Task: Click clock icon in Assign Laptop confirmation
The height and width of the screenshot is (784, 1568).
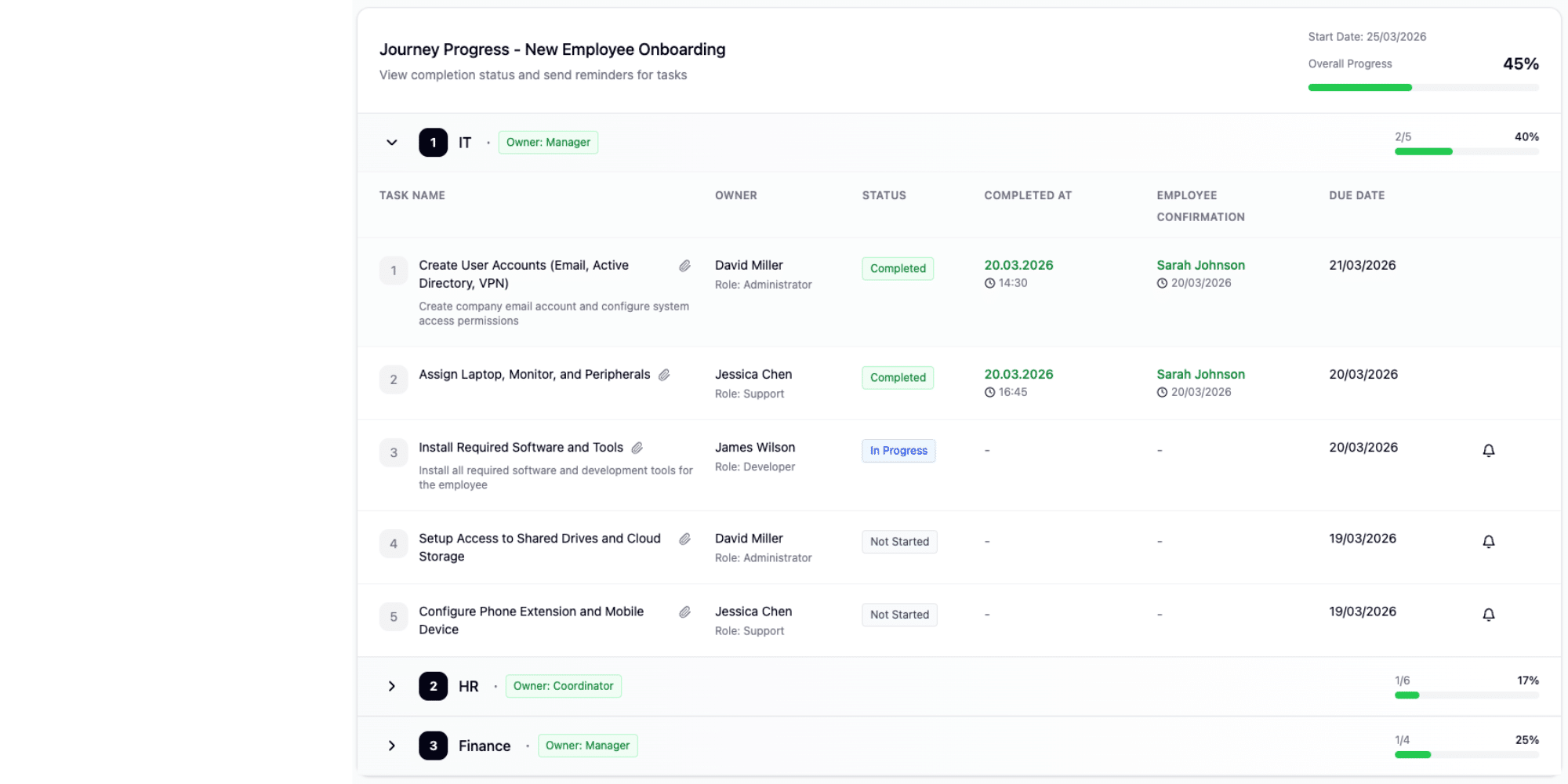Action: 1162,392
